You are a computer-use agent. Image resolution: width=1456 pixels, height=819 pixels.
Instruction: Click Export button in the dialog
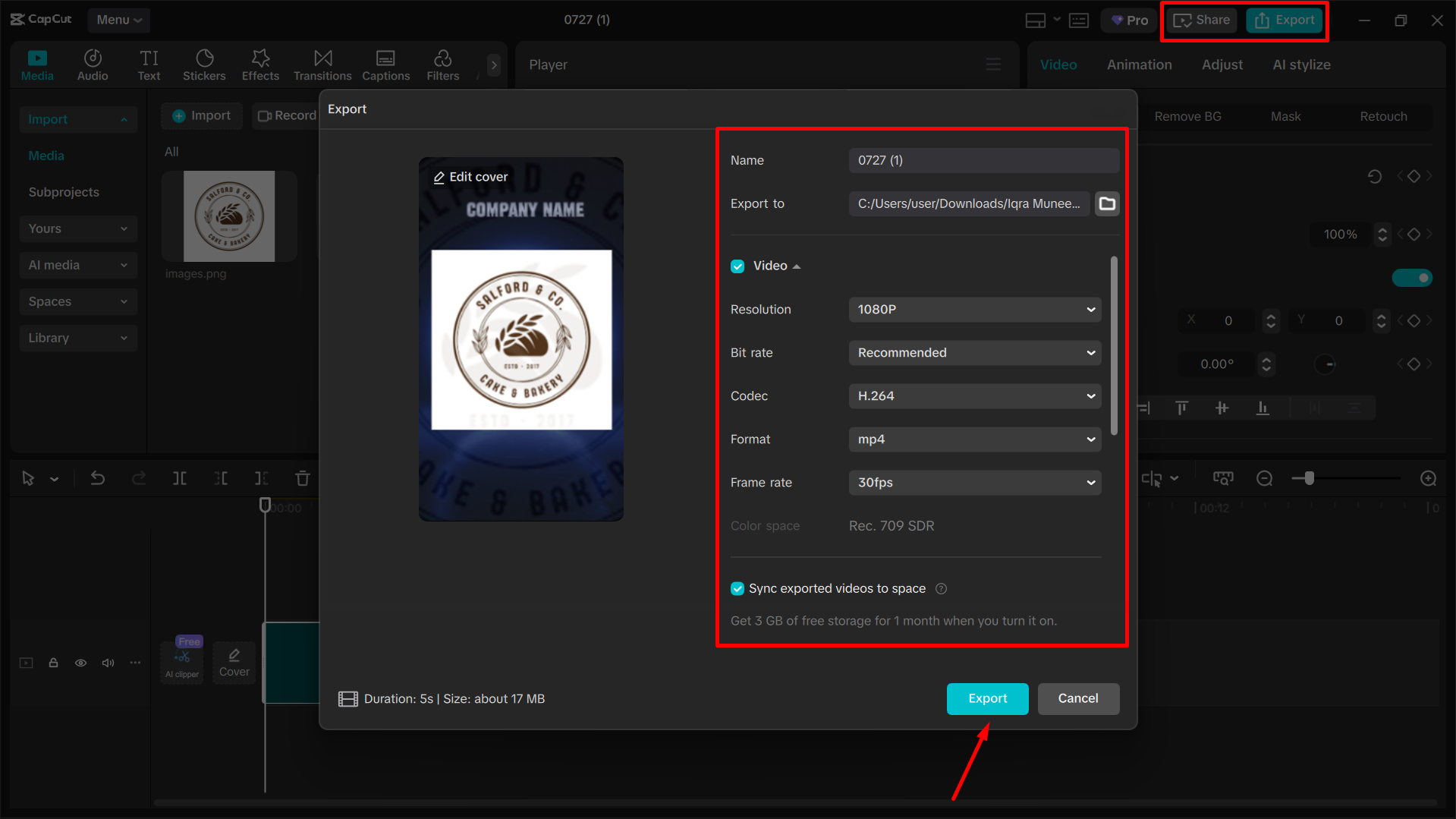987,699
